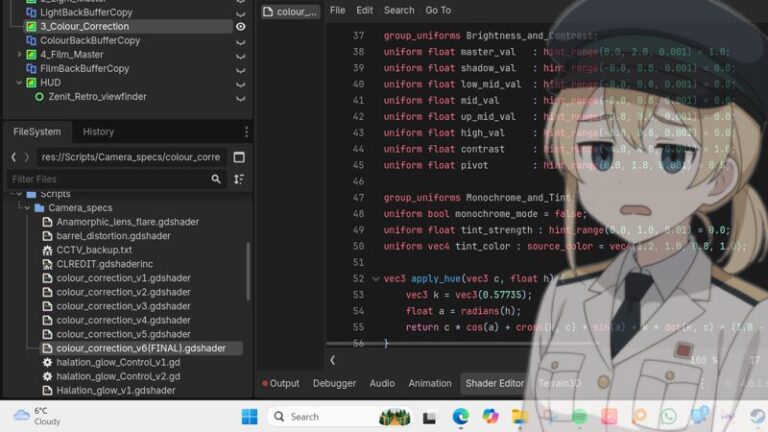The image size is (768, 432).
Task: Open the shader Search menu
Action: [x=399, y=10]
